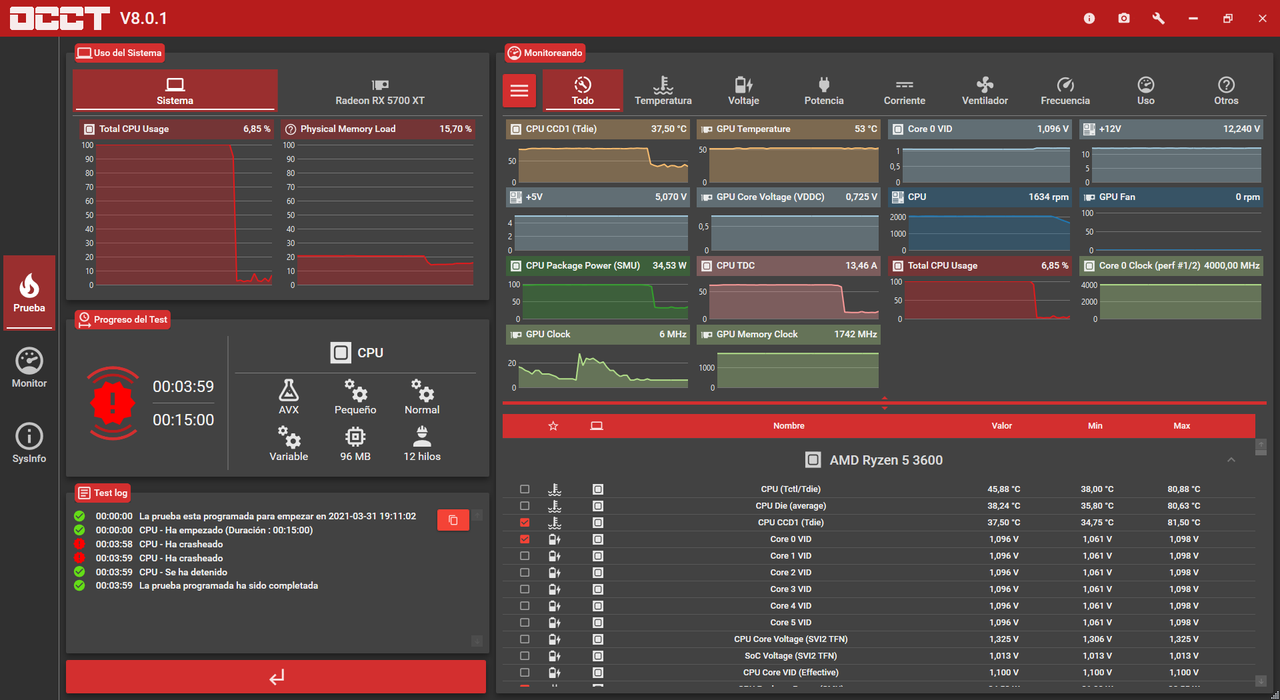The height and width of the screenshot is (700, 1280).
Task: Open the Prueba test section
Action: point(29,292)
